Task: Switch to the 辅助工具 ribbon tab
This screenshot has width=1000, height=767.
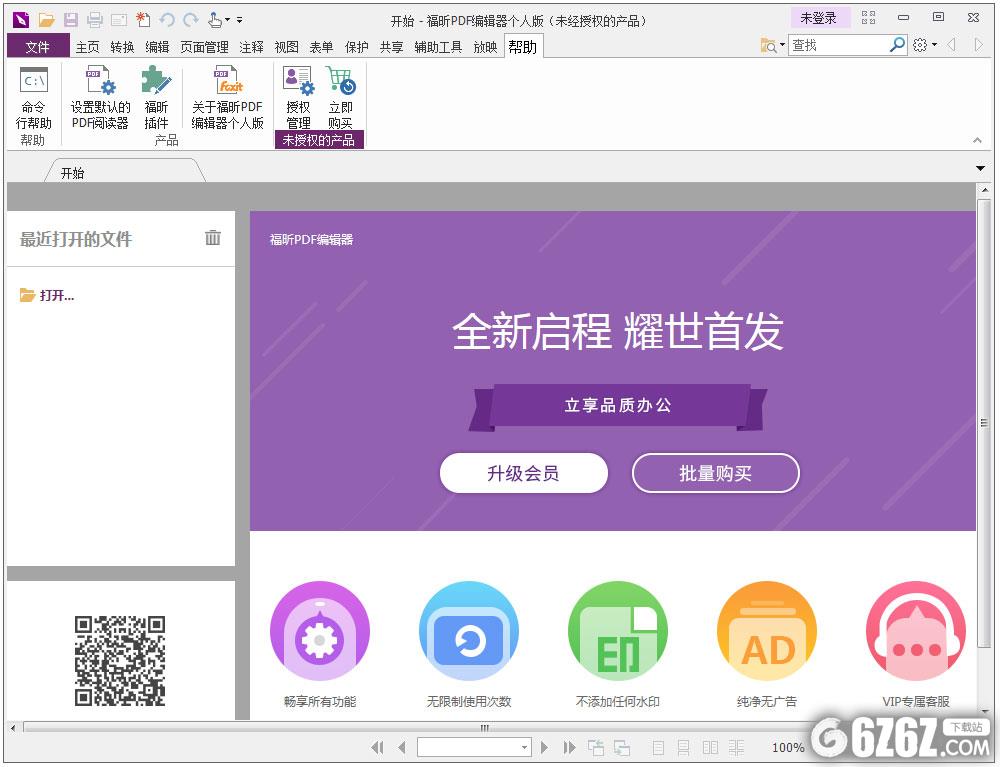Action: point(438,47)
